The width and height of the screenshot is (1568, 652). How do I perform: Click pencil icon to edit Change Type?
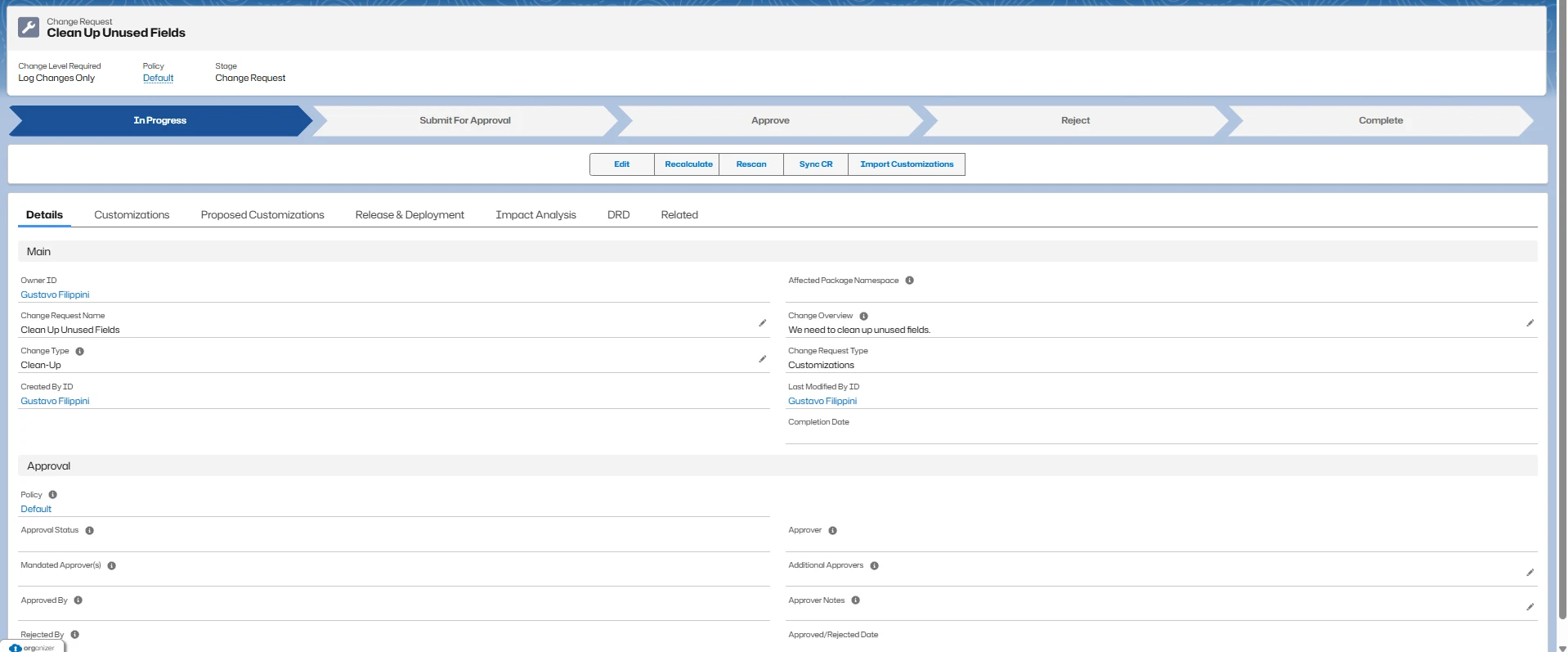pos(762,359)
